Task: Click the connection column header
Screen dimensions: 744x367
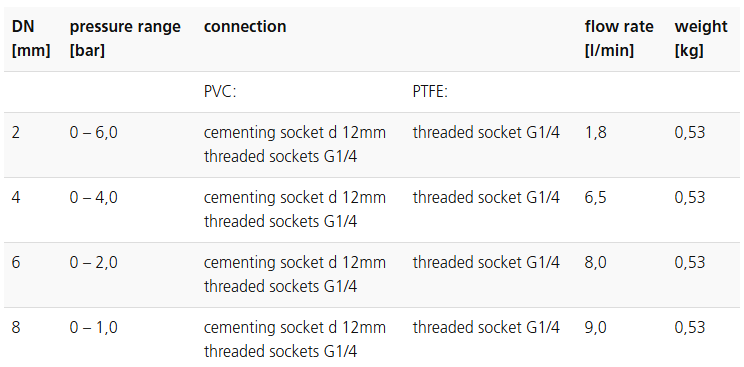Action: pos(245,27)
